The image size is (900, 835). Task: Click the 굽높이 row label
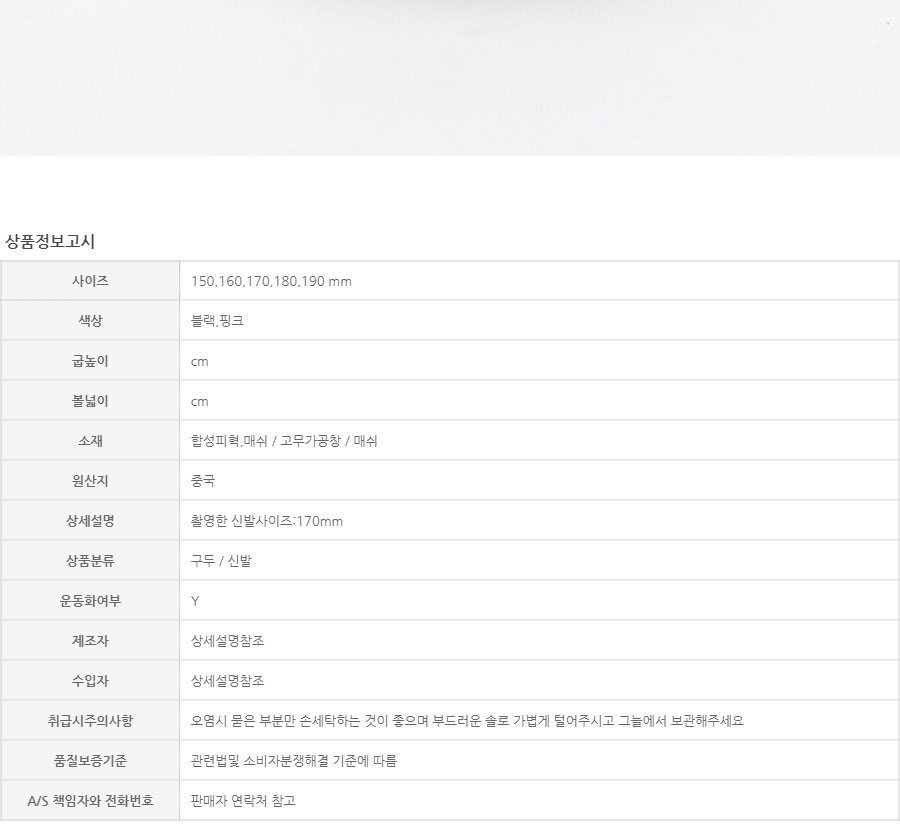(x=91, y=361)
